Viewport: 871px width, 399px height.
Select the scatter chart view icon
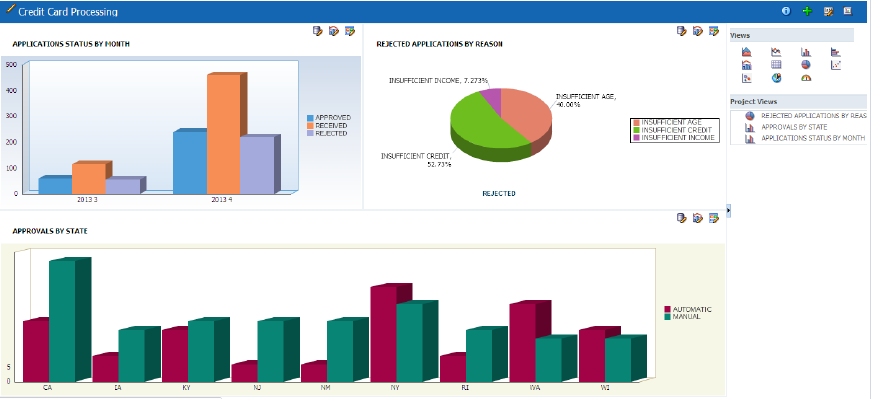pos(836,64)
